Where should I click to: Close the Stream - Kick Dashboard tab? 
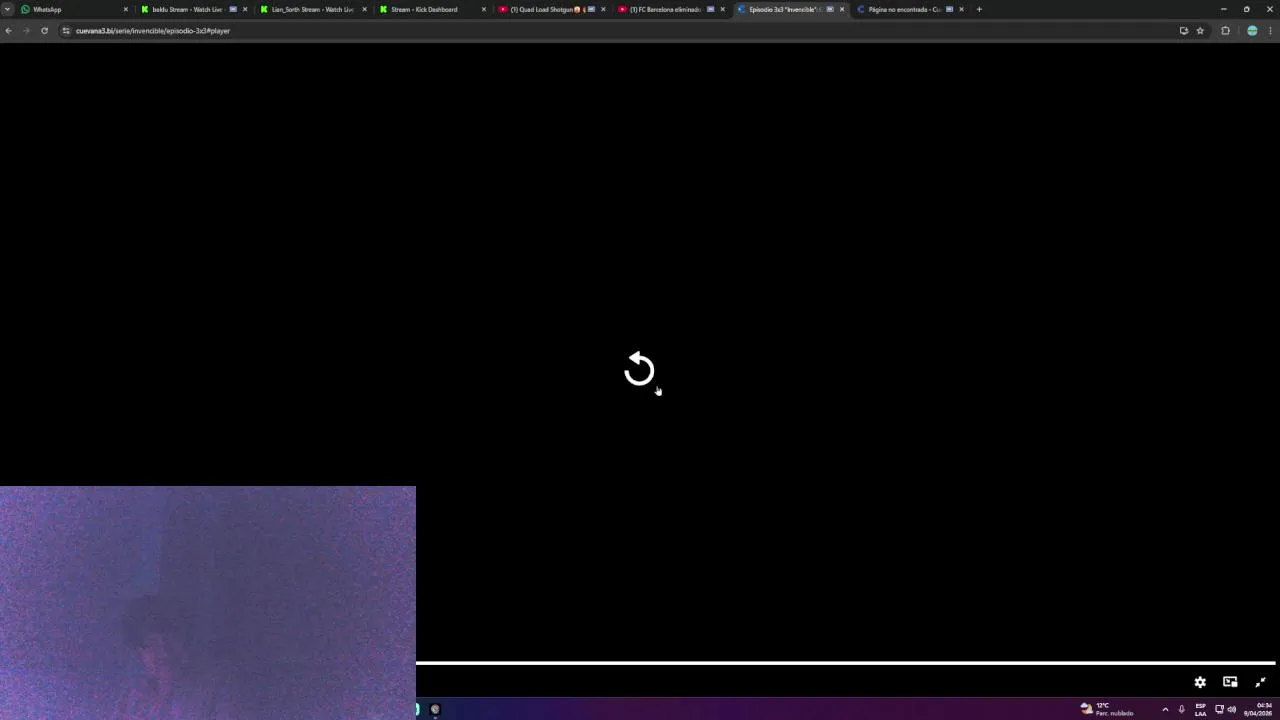pyautogui.click(x=484, y=9)
